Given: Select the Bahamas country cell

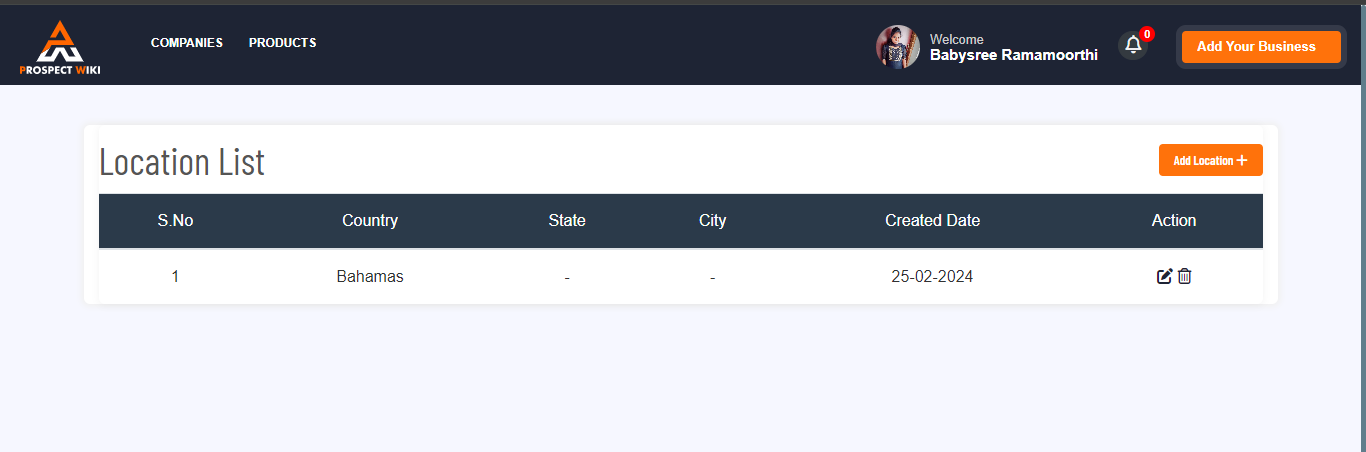Looking at the screenshot, I should (x=370, y=277).
